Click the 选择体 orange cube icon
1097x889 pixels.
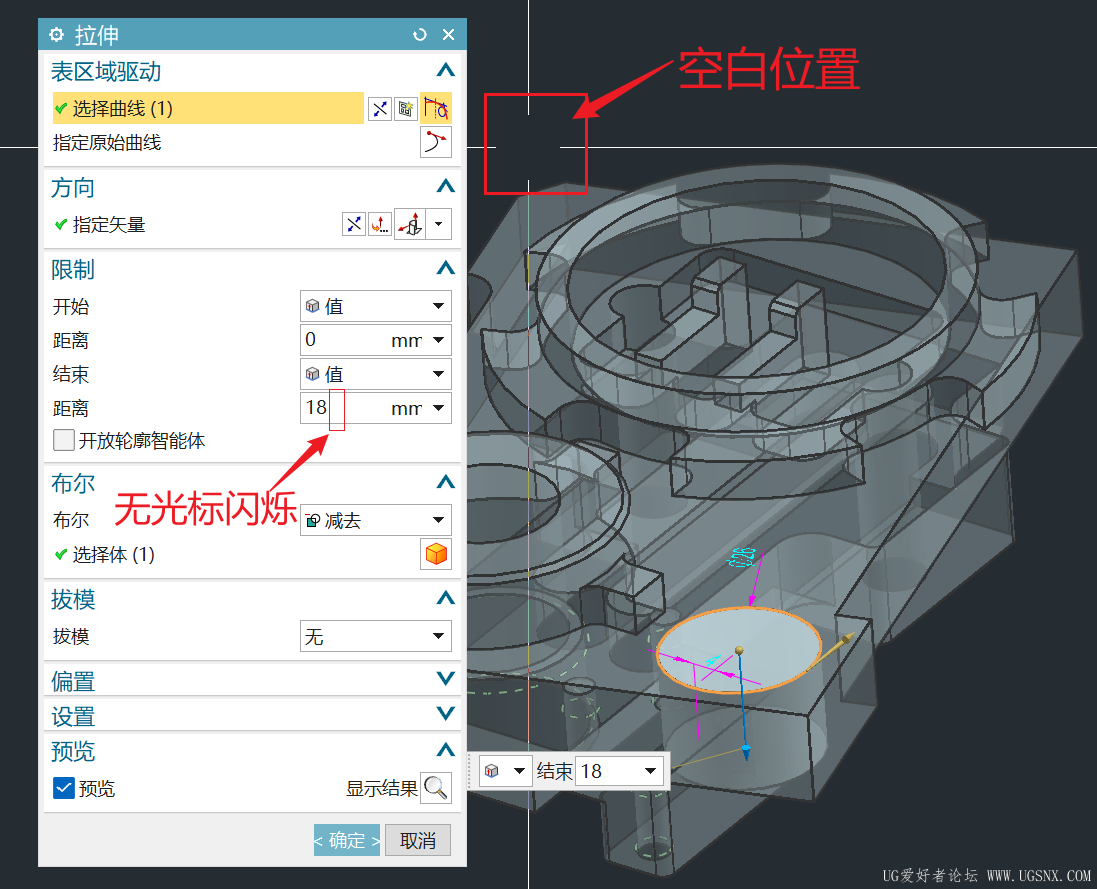pyautogui.click(x=435, y=554)
